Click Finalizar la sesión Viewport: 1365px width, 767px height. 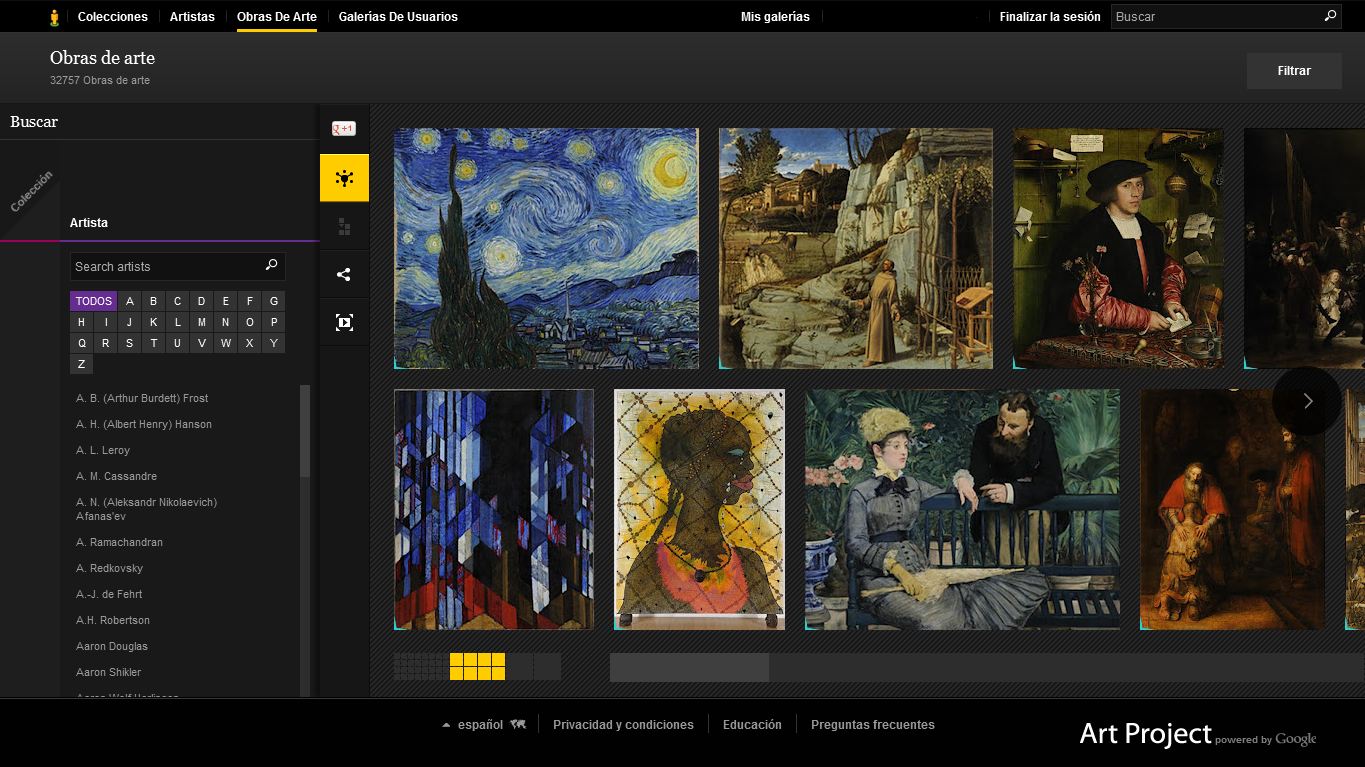(1050, 16)
